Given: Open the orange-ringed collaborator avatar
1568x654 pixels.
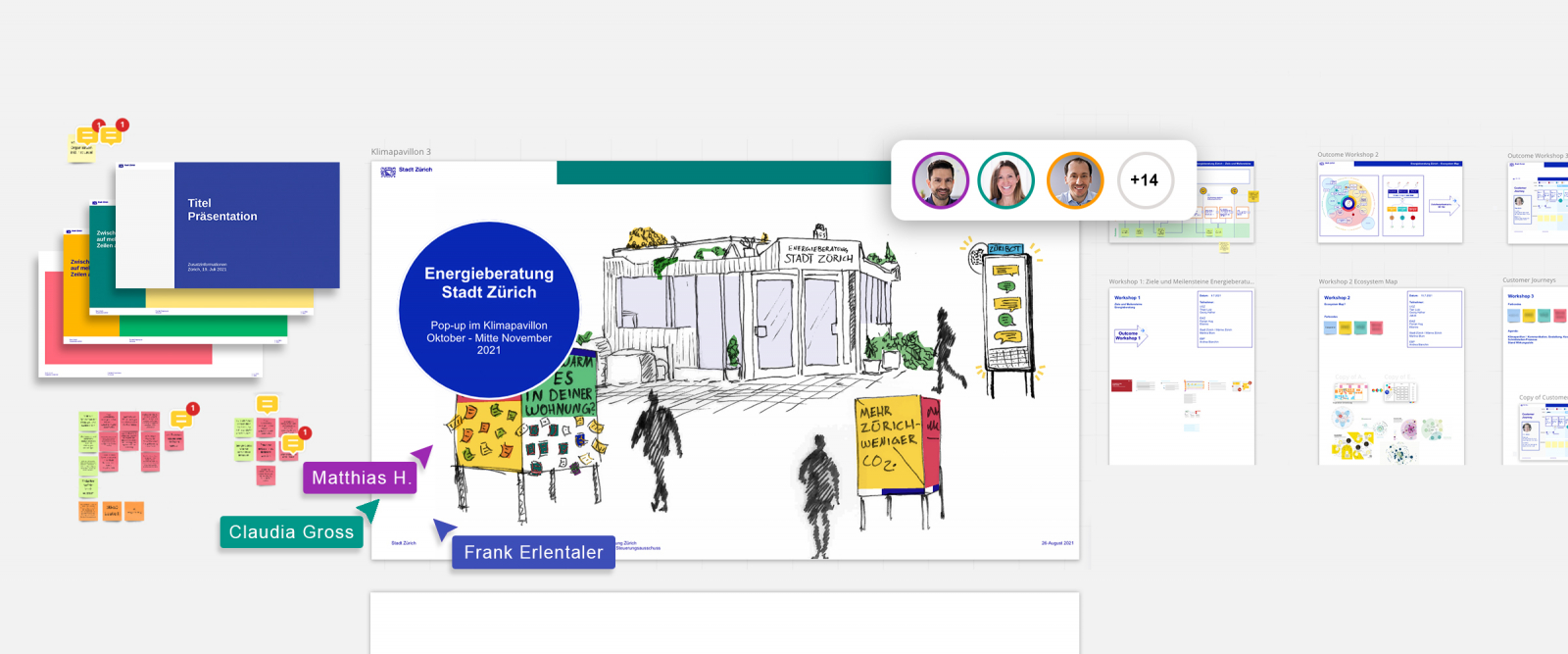Looking at the screenshot, I should (x=1075, y=180).
